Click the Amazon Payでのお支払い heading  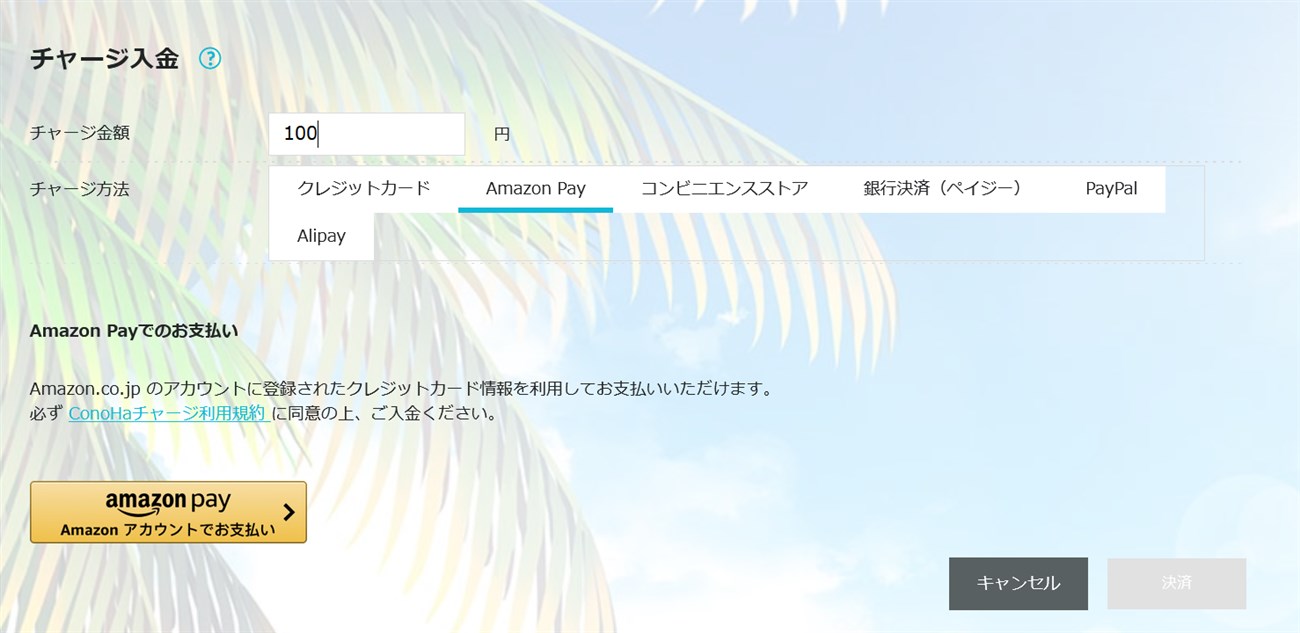coord(134,331)
